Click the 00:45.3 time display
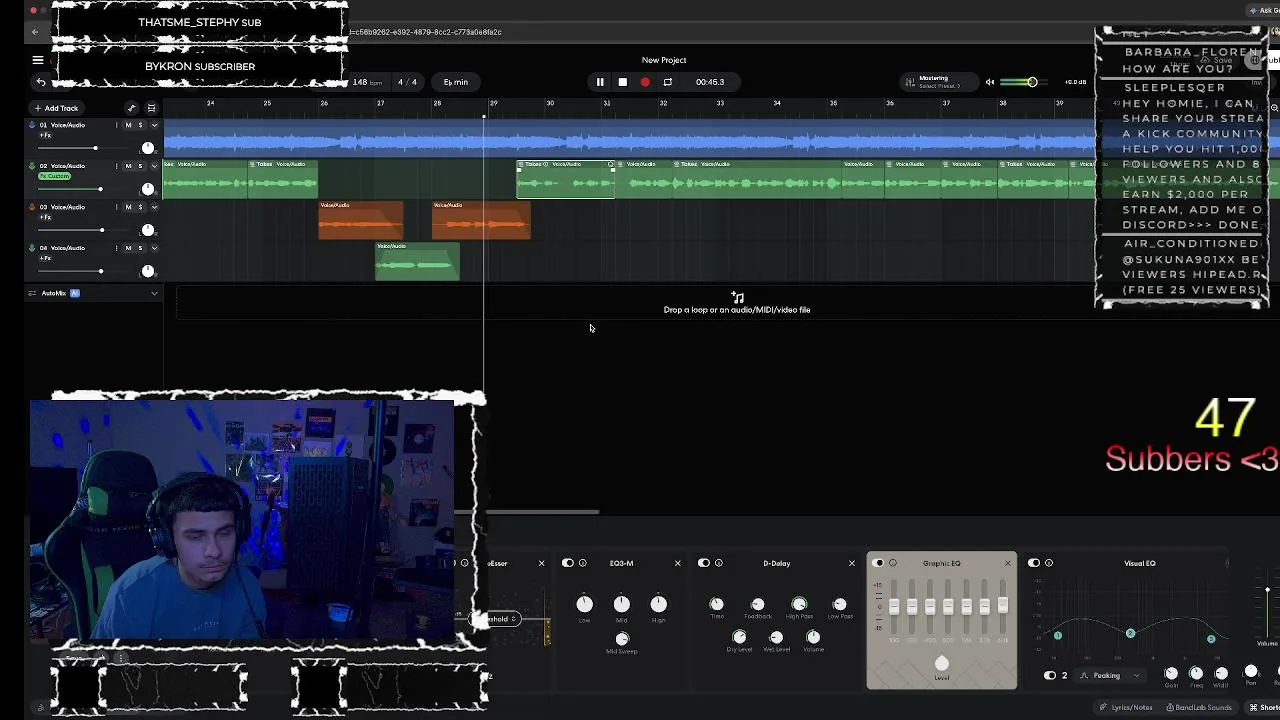Viewport: 1280px width, 720px height. [710, 82]
